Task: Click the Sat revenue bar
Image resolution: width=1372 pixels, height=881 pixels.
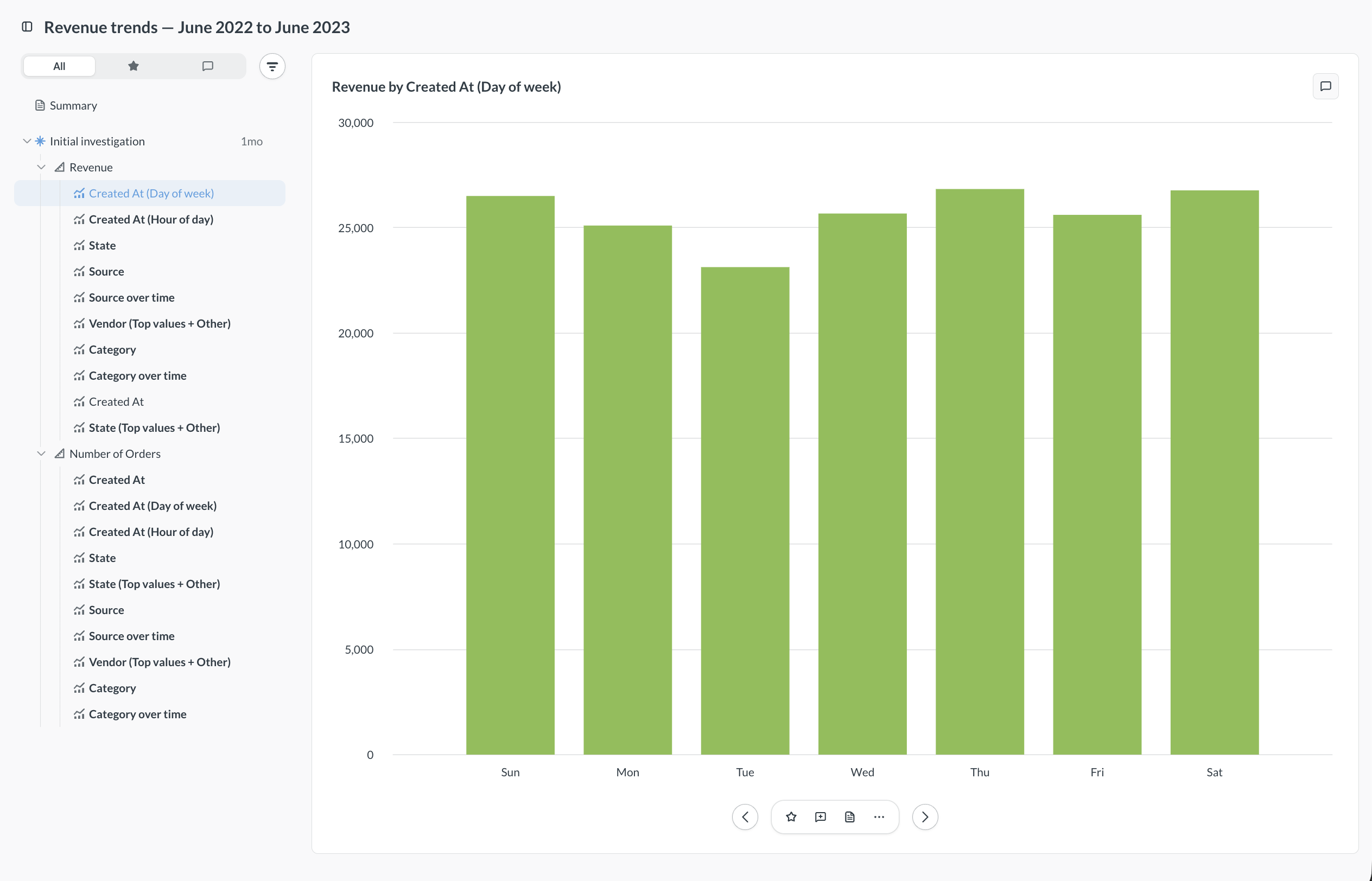Action: coord(1215,473)
